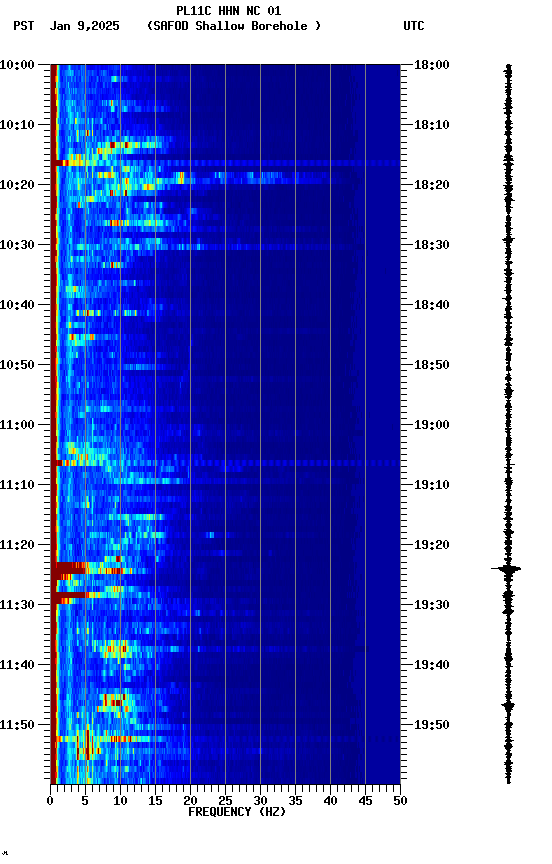Click the 18:40 UTC time label
The image size is (552, 864).
432,305
